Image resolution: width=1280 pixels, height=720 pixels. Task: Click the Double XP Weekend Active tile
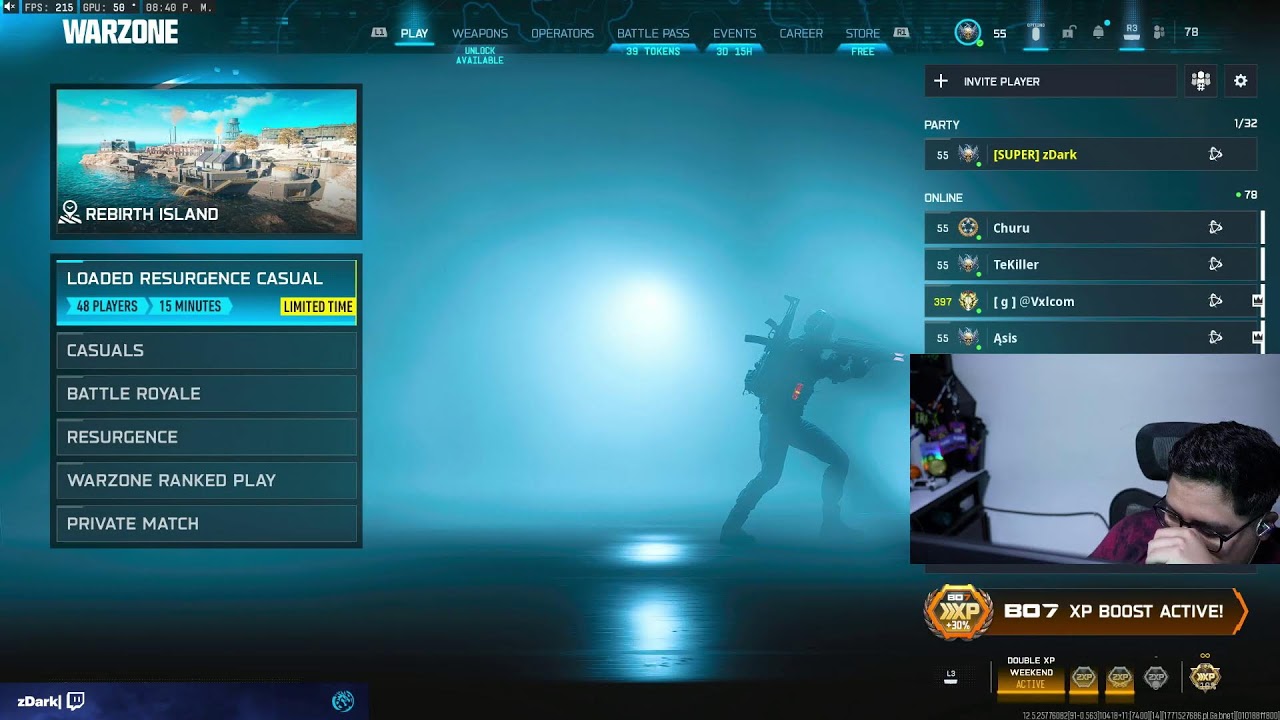click(x=1031, y=674)
